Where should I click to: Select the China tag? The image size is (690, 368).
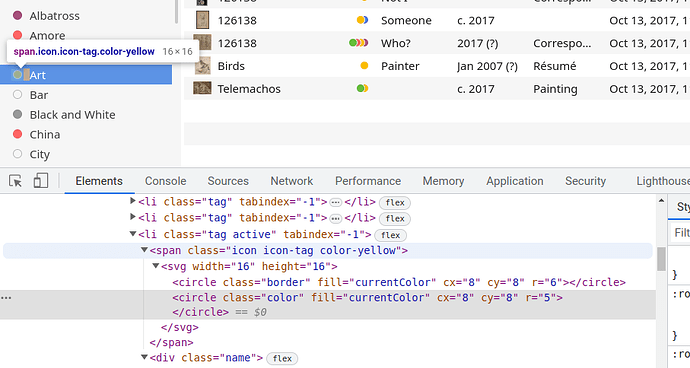pyautogui.click(x=44, y=135)
